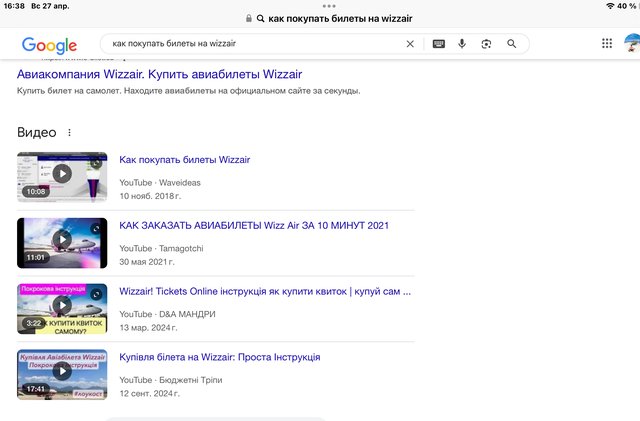
Task: Tap the preview icon on Tamagotchi thumbnail
Action: (x=96, y=229)
